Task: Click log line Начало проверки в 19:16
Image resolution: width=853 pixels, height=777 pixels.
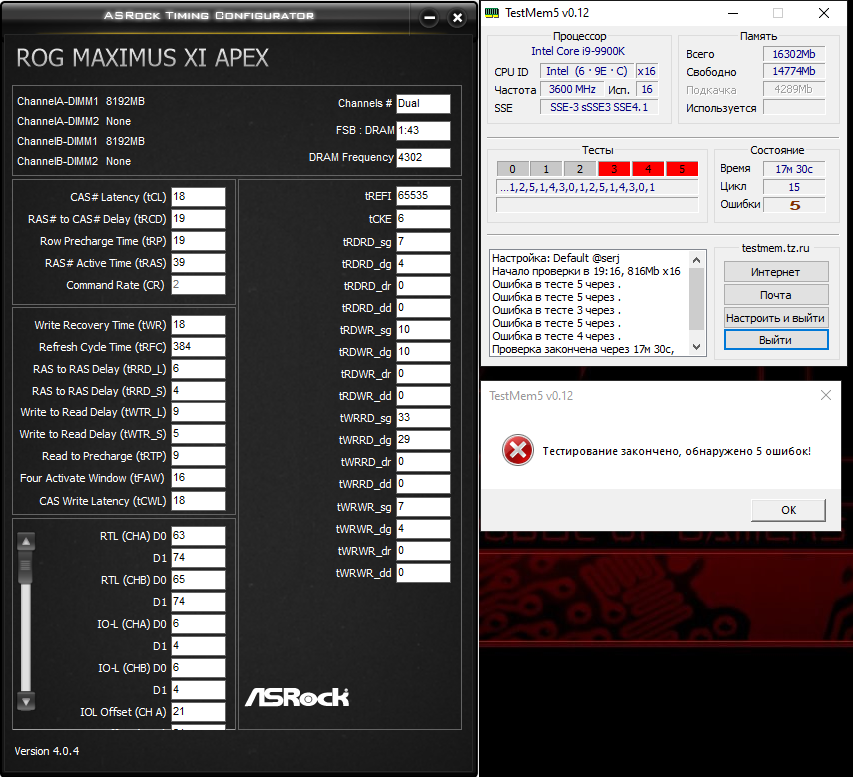Action: (x=586, y=271)
